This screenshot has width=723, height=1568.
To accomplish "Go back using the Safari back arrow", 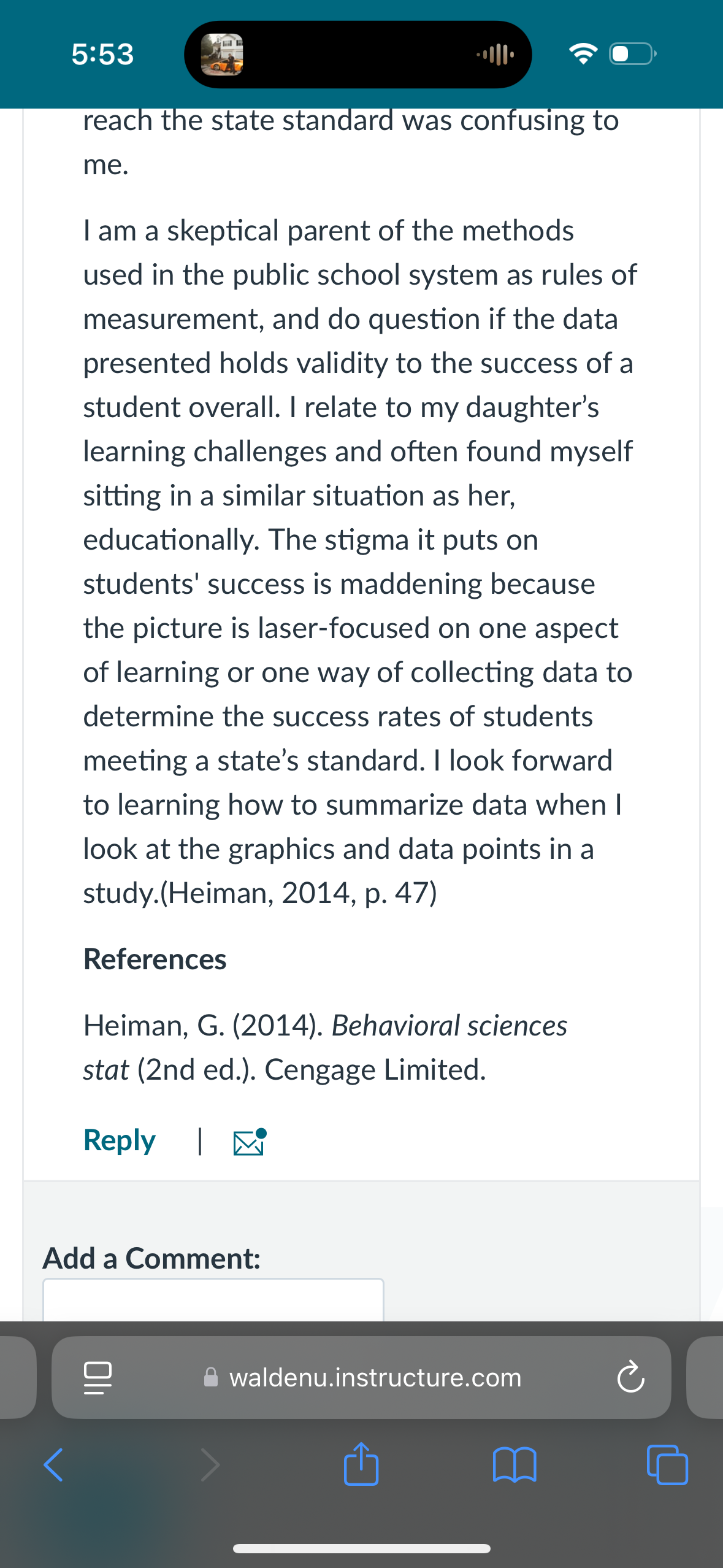I will [x=53, y=1465].
